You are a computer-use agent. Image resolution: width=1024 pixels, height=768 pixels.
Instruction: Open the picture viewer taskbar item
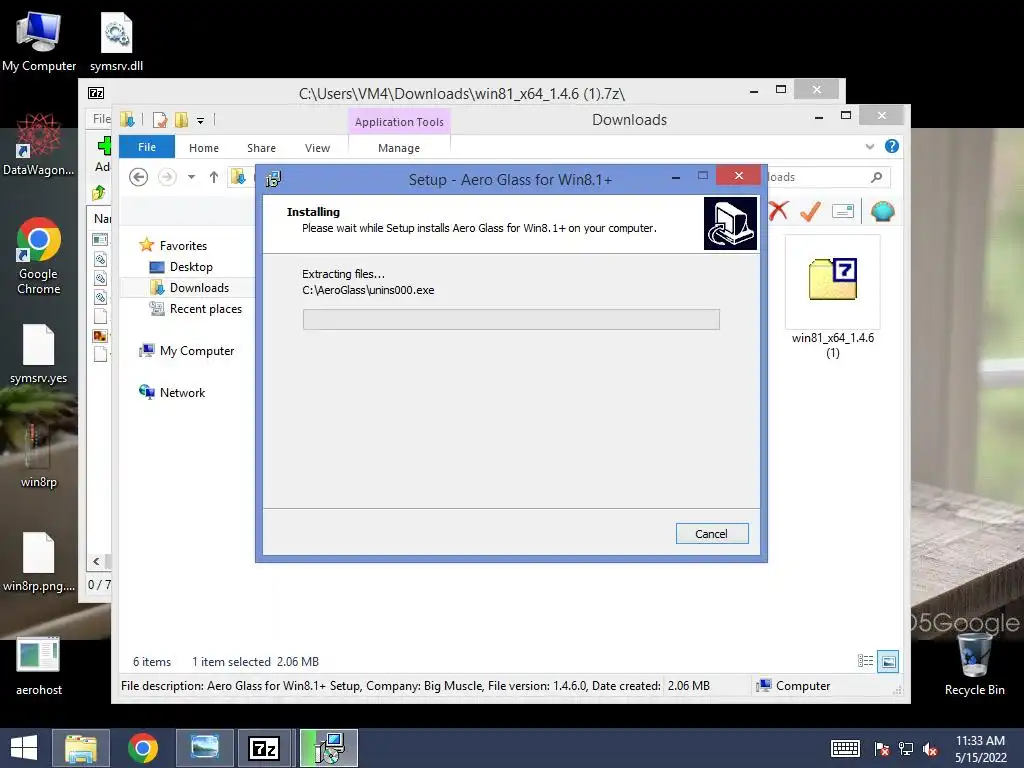point(204,748)
